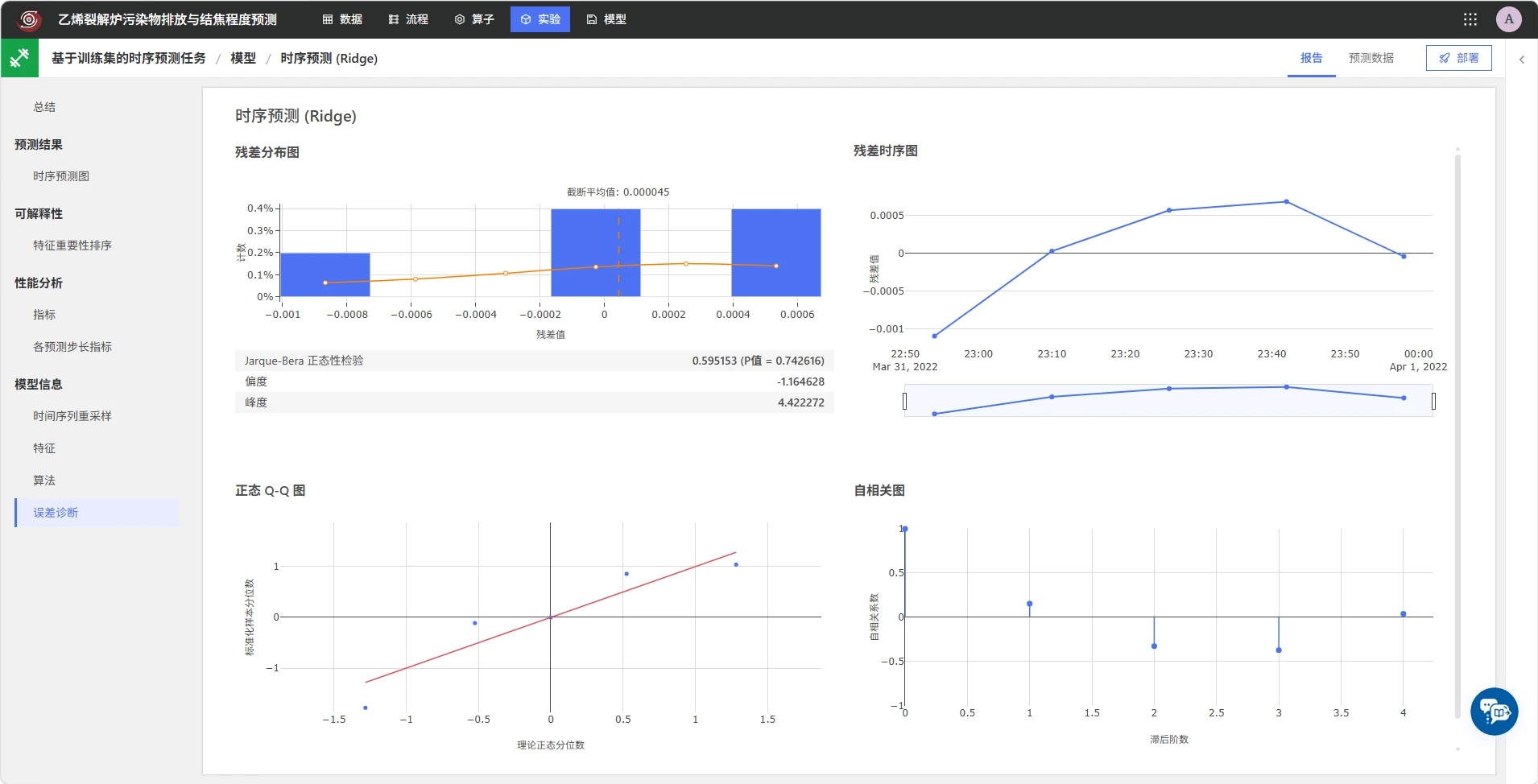Click the Jarque-Bera 正态性检验 row
The height and width of the screenshot is (784, 1538).
535,361
